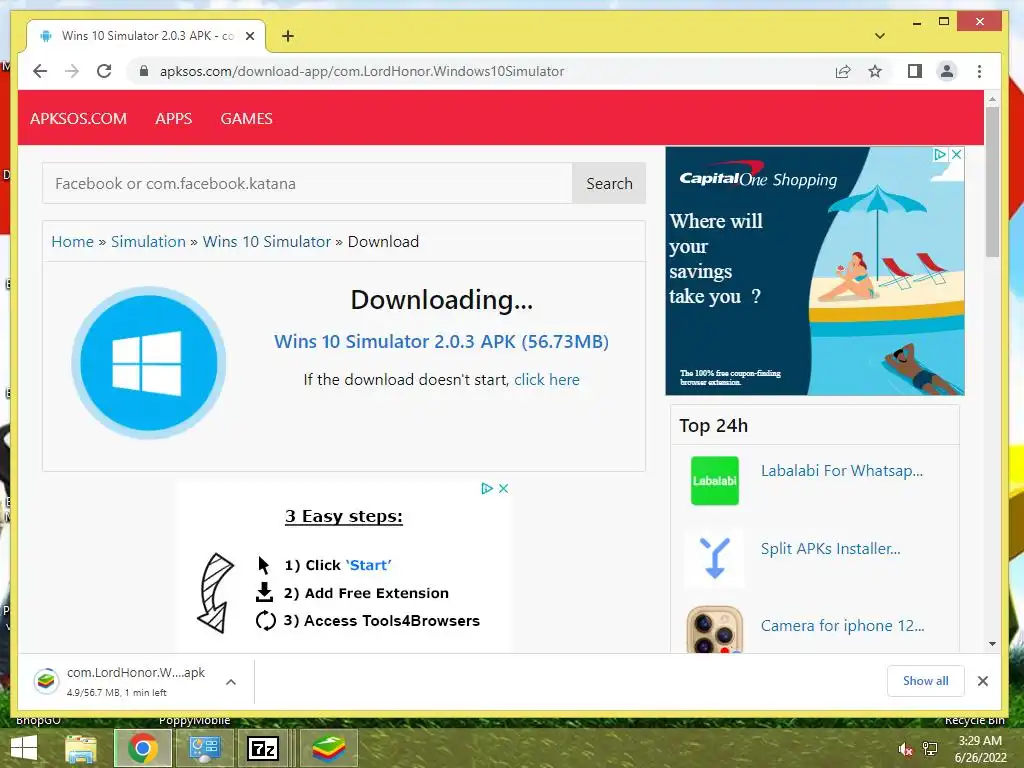
Task: Open the Chrome profile avatar
Action: pyautogui.click(x=946, y=71)
